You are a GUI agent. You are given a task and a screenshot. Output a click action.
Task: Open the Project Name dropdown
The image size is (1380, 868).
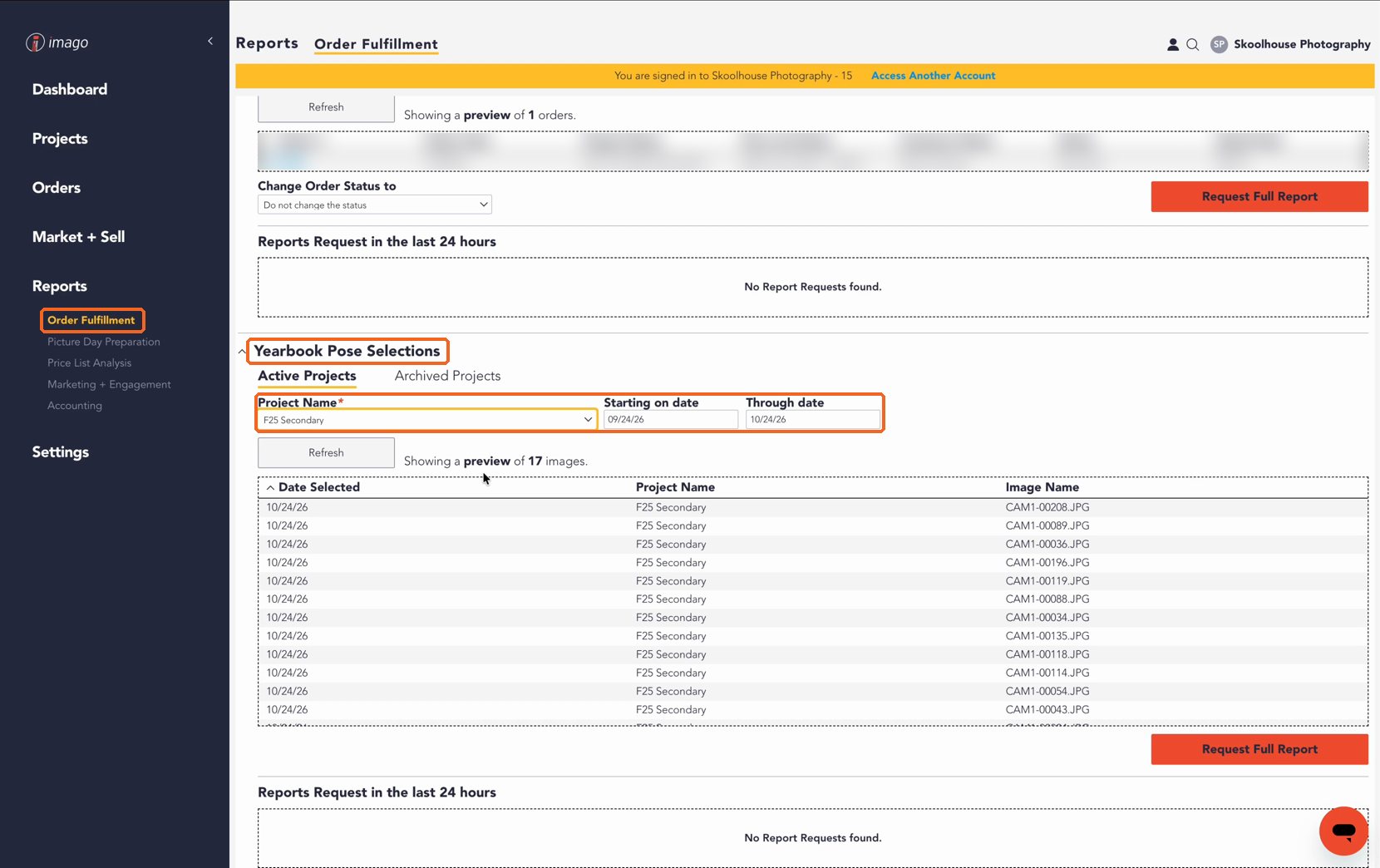[427, 420]
